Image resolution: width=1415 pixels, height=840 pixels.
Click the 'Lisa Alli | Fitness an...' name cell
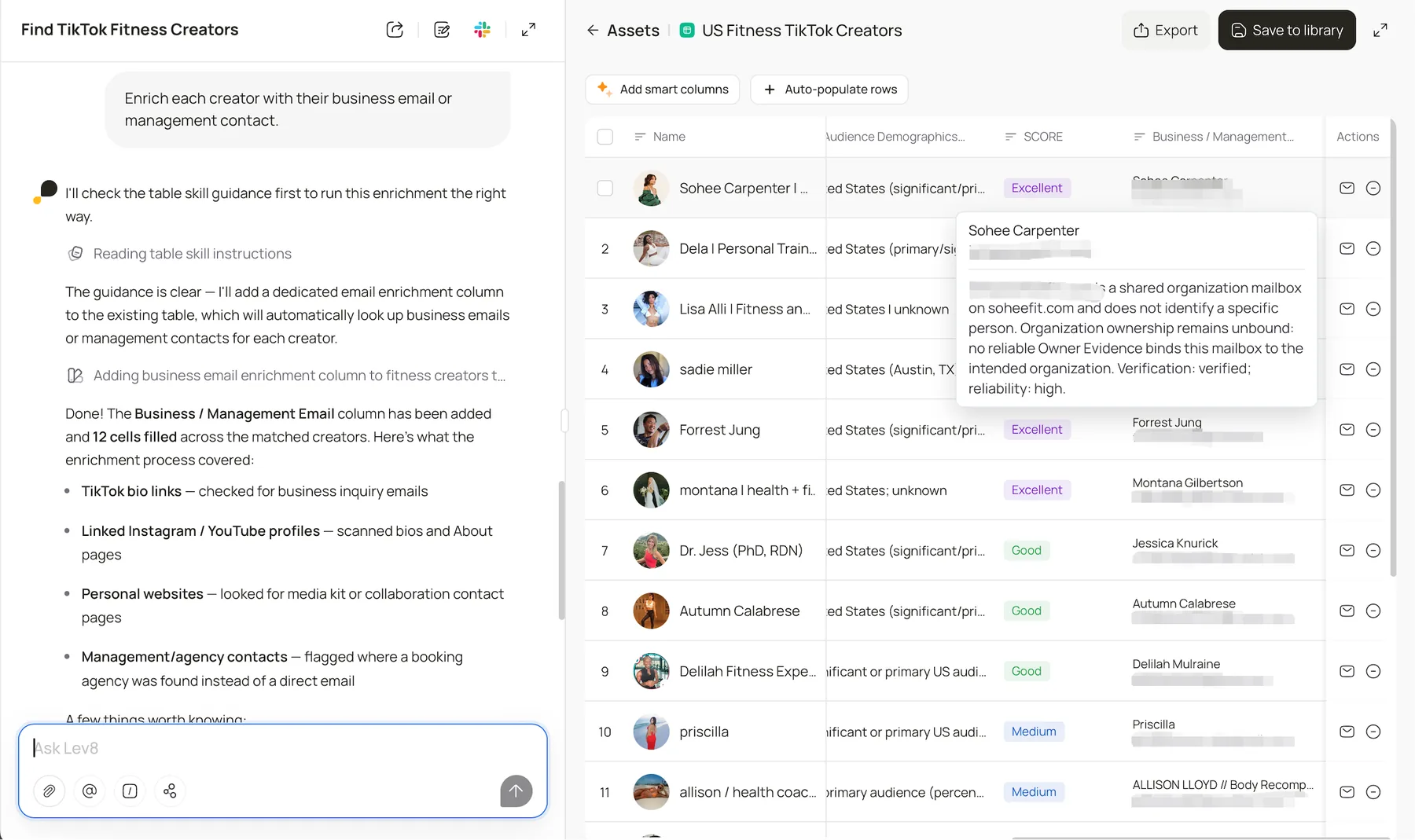click(744, 309)
